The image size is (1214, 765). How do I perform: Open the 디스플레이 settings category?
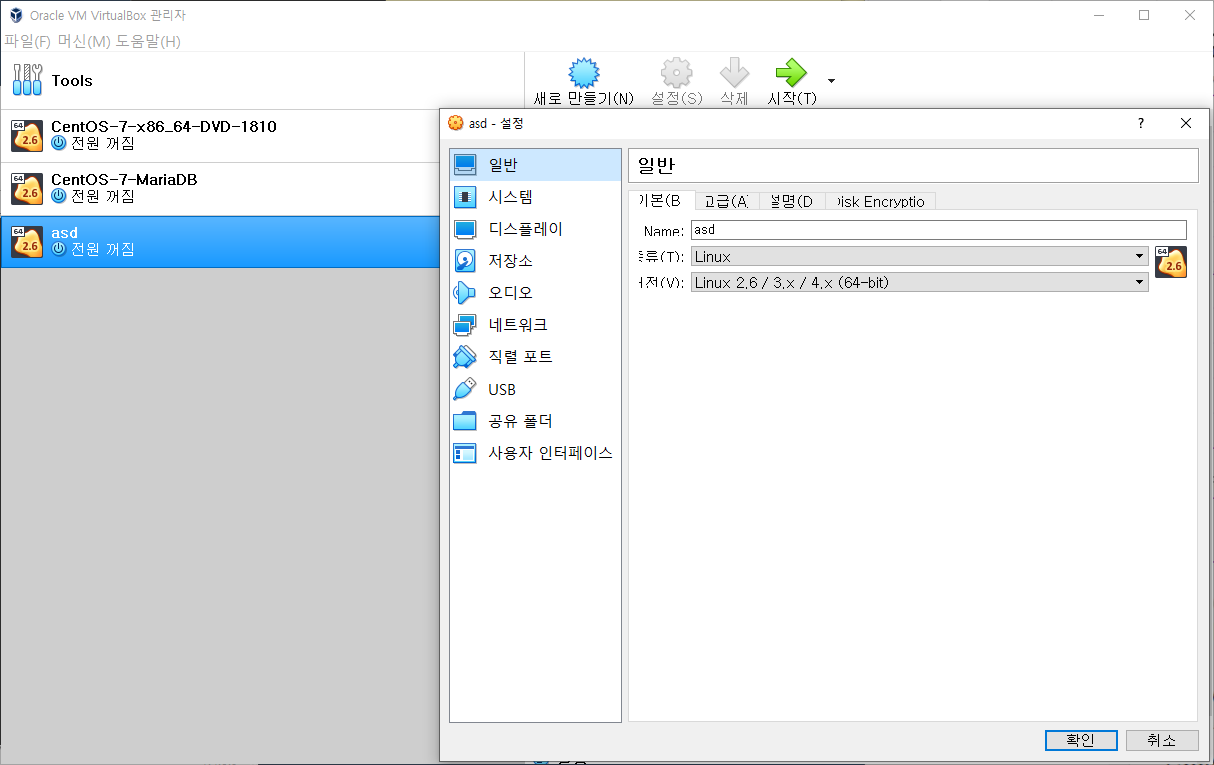pyautogui.click(x=535, y=229)
